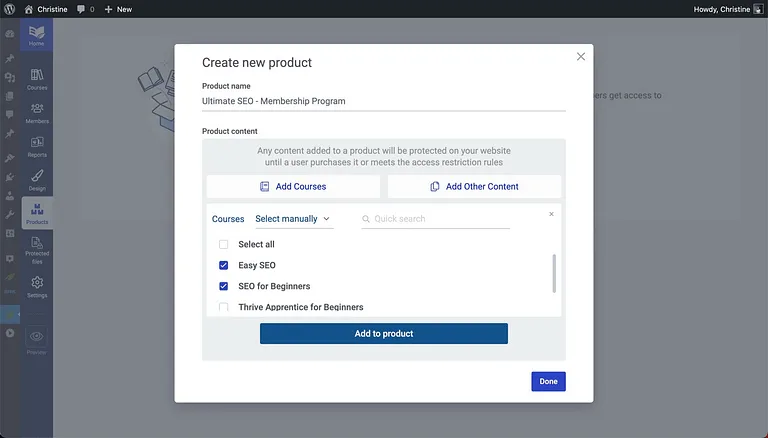Click the Add Courses button
The width and height of the screenshot is (768, 438).
point(293,187)
